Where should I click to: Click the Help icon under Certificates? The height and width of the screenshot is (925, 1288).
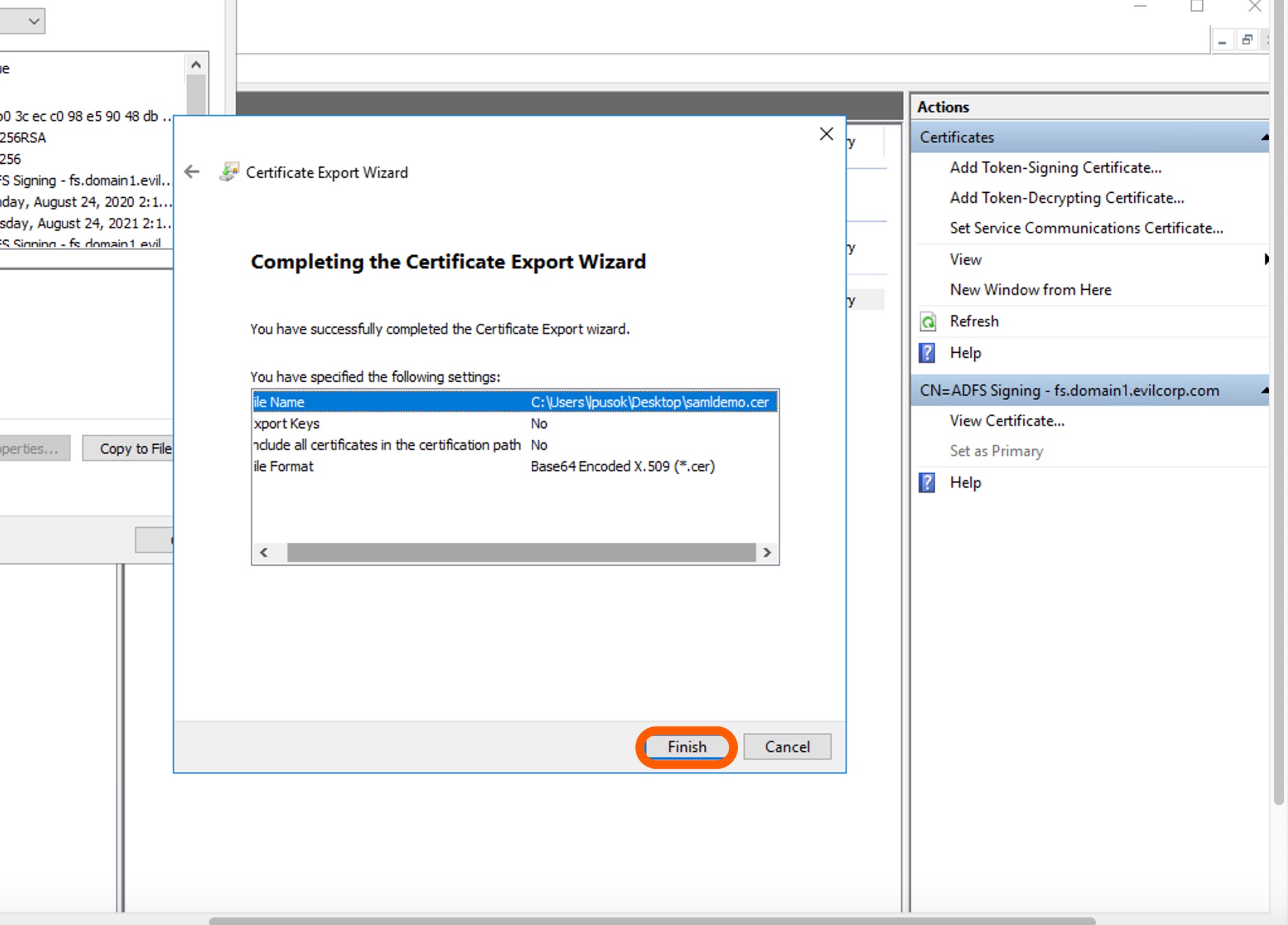[x=927, y=353]
